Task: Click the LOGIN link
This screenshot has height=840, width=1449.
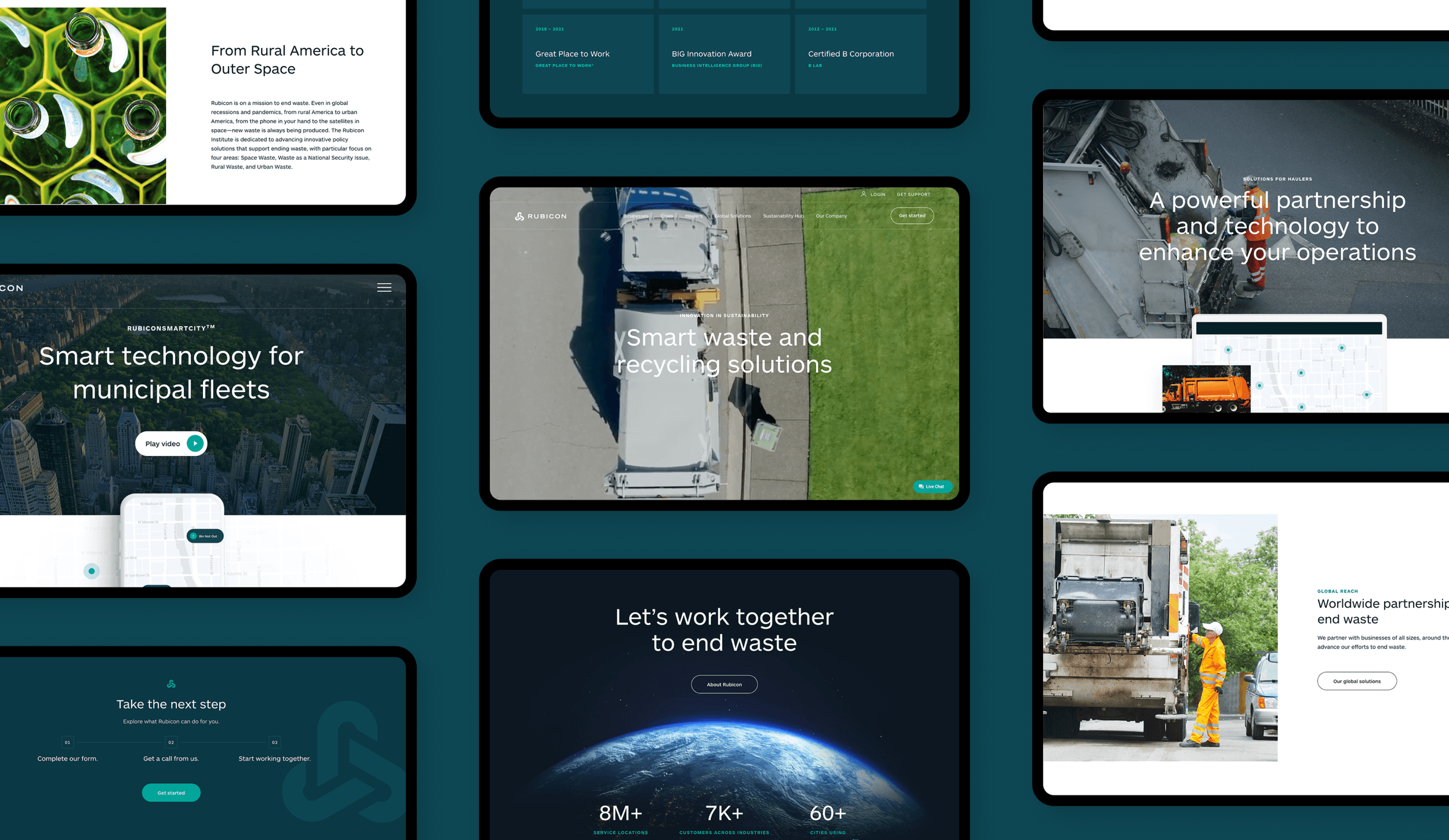Action: click(x=878, y=195)
